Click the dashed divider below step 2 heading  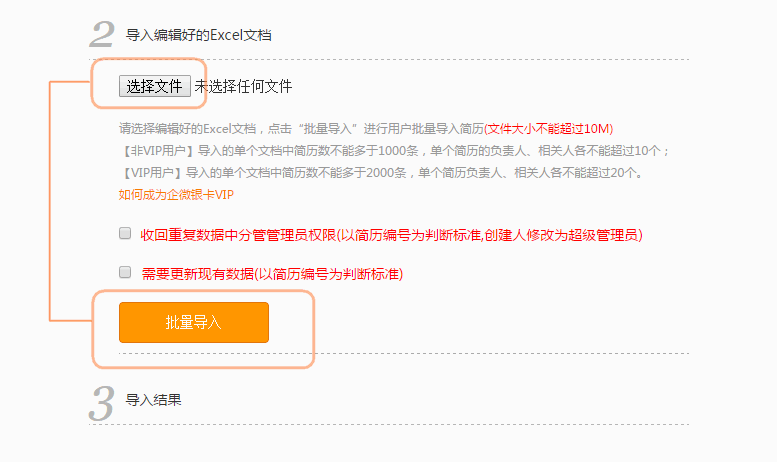[x=389, y=59]
